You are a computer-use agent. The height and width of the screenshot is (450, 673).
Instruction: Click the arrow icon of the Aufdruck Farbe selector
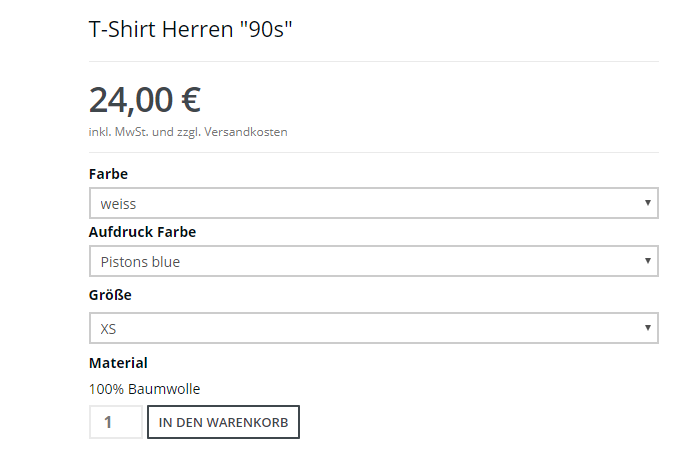649,262
